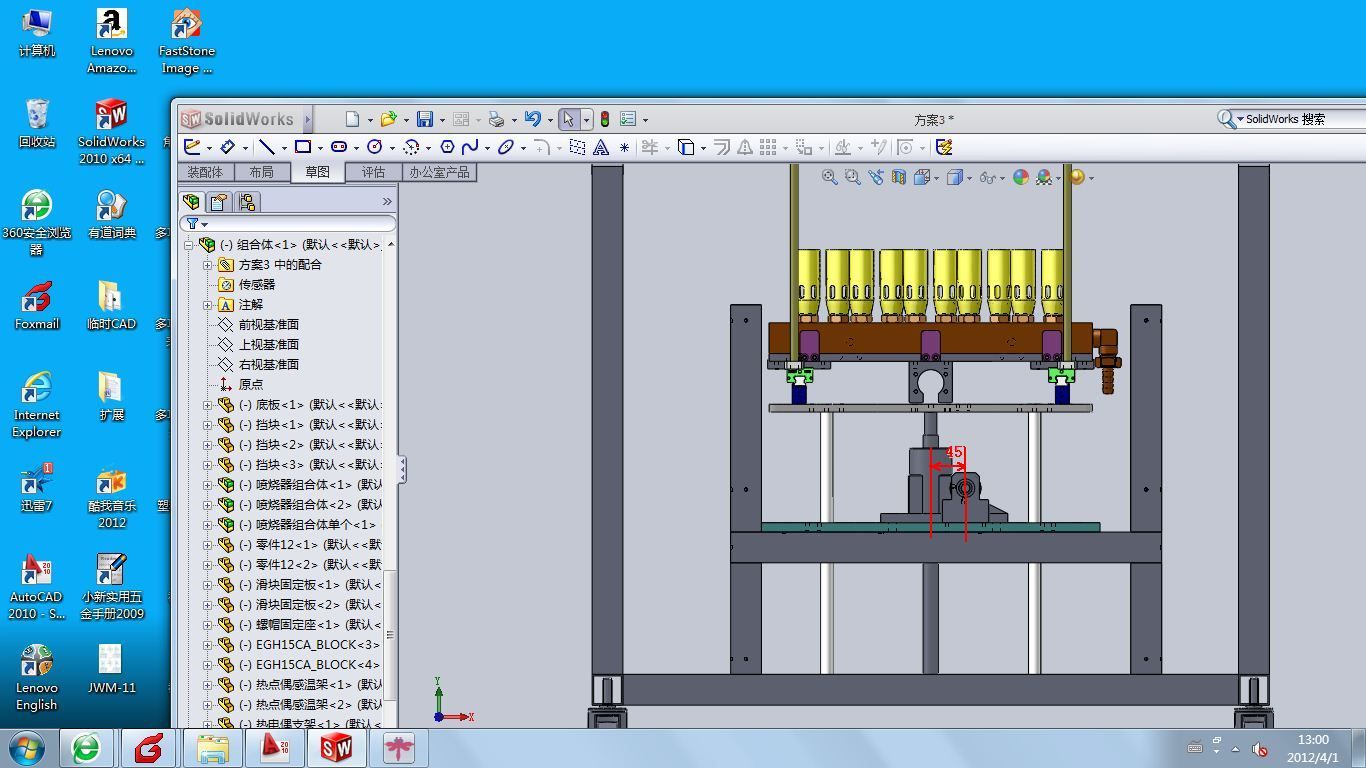Click Zoom to Area magnifier
Screen dimensions: 1366x768
(853, 177)
